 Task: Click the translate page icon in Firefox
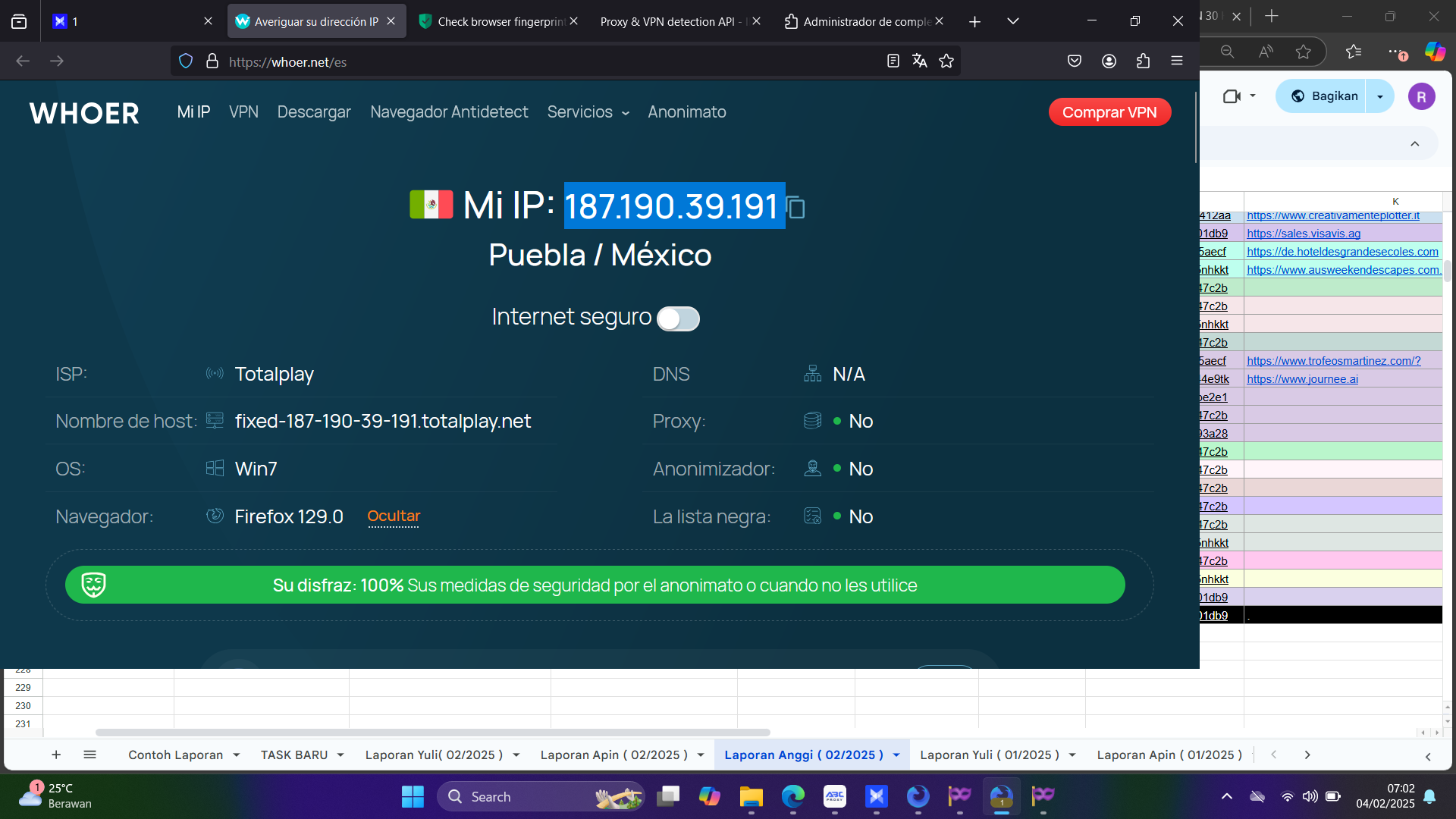point(920,61)
